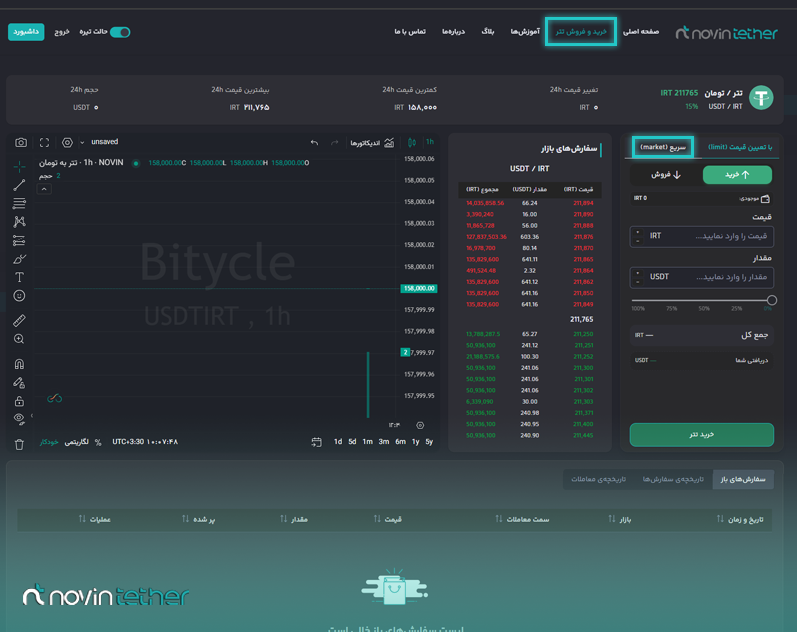Click the Novin Tether header logo
Image resolution: width=797 pixels, height=632 pixels.
tap(726, 33)
